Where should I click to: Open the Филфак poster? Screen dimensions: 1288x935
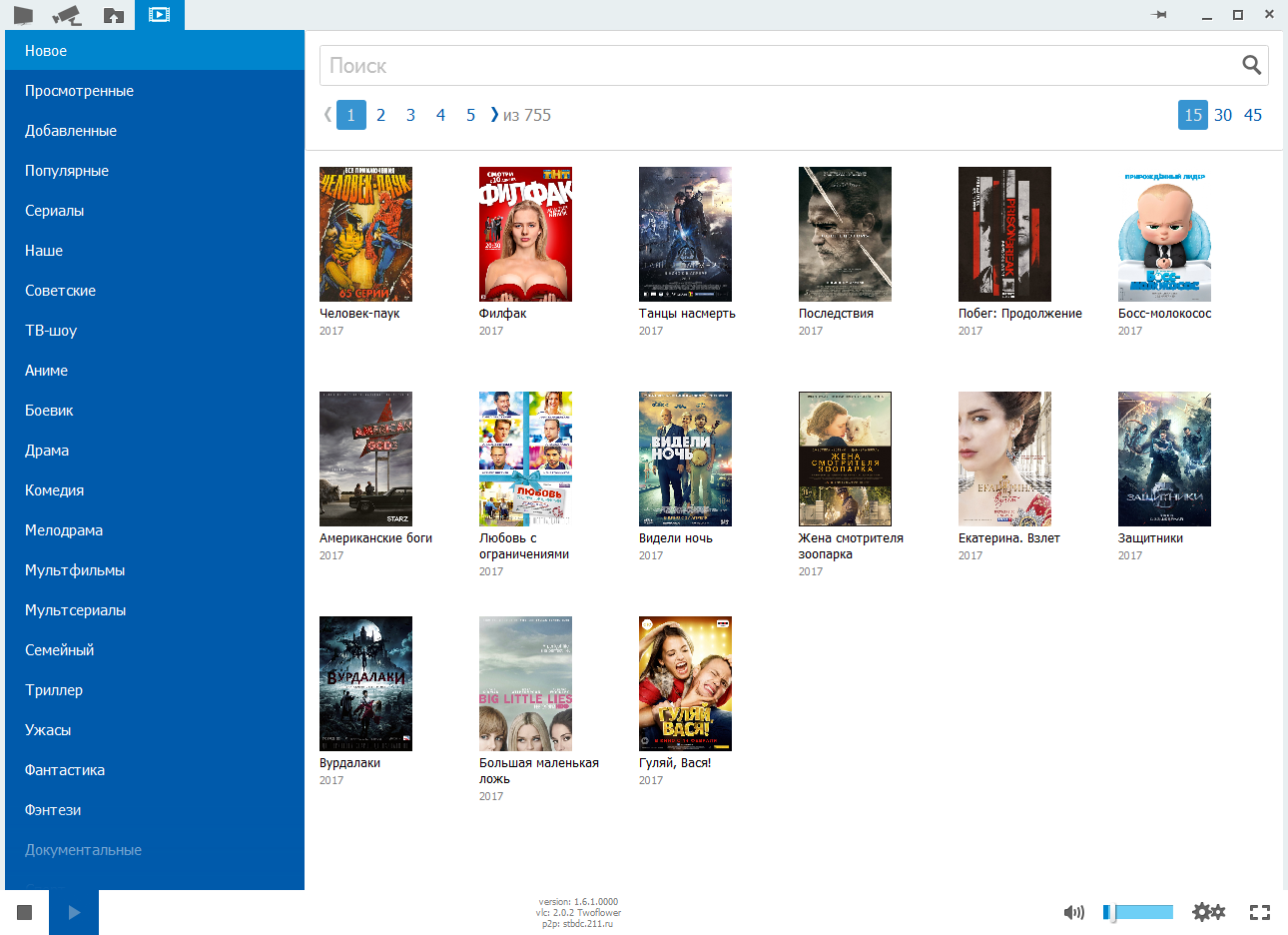(x=525, y=234)
